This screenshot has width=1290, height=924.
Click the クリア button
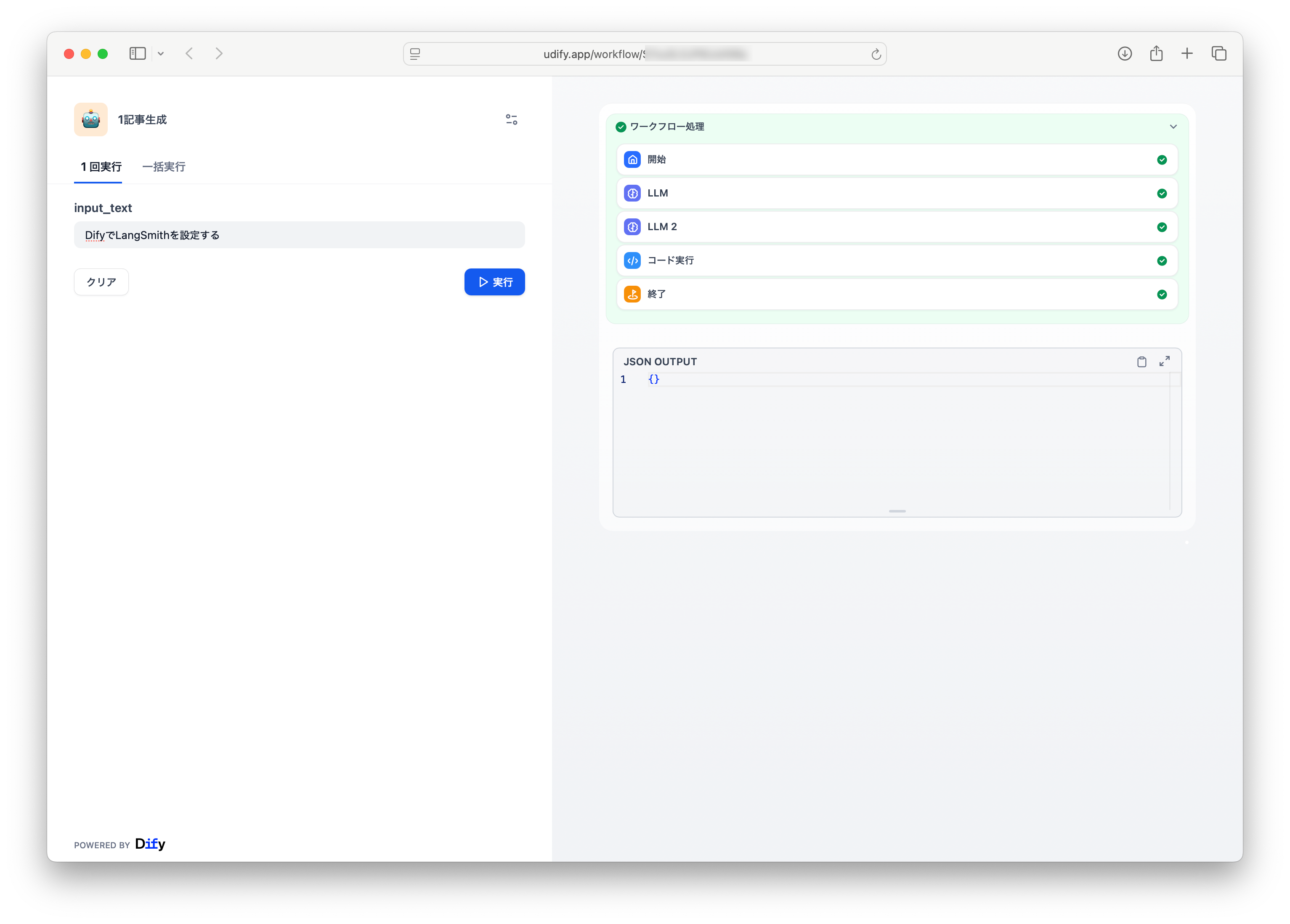click(x=101, y=282)
